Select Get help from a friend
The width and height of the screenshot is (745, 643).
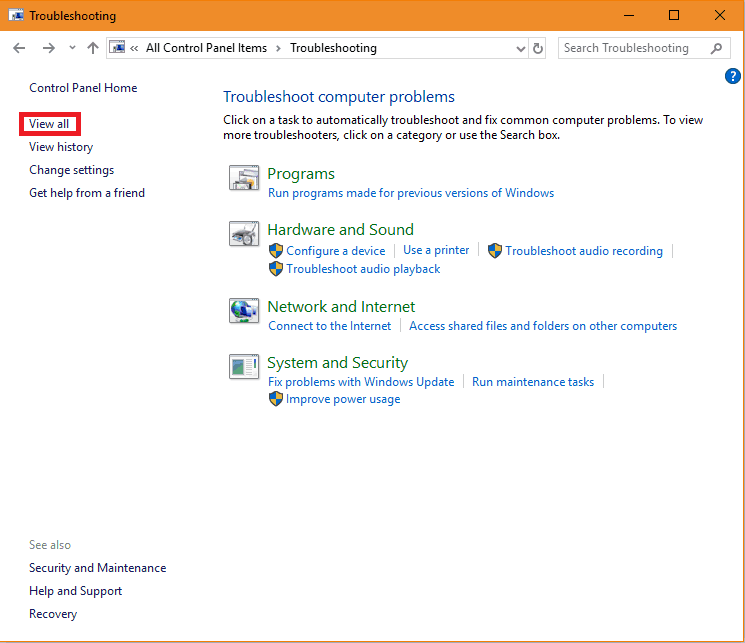click(x=87, y=193)
